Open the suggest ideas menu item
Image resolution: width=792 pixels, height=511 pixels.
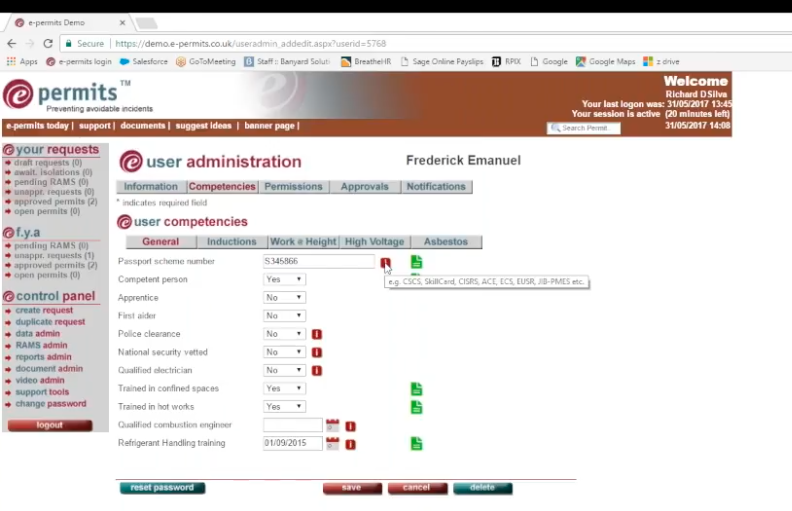point(204,126)
